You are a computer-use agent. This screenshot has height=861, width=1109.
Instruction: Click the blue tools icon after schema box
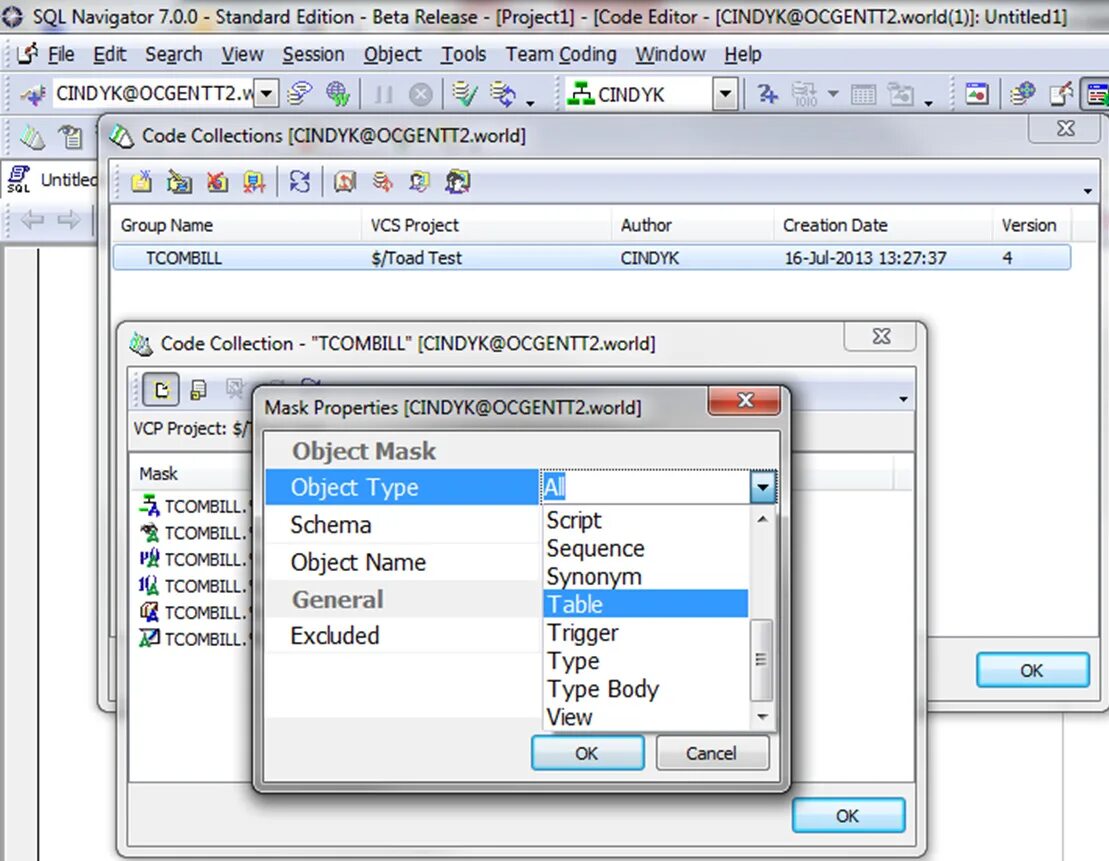coord(767,94)
